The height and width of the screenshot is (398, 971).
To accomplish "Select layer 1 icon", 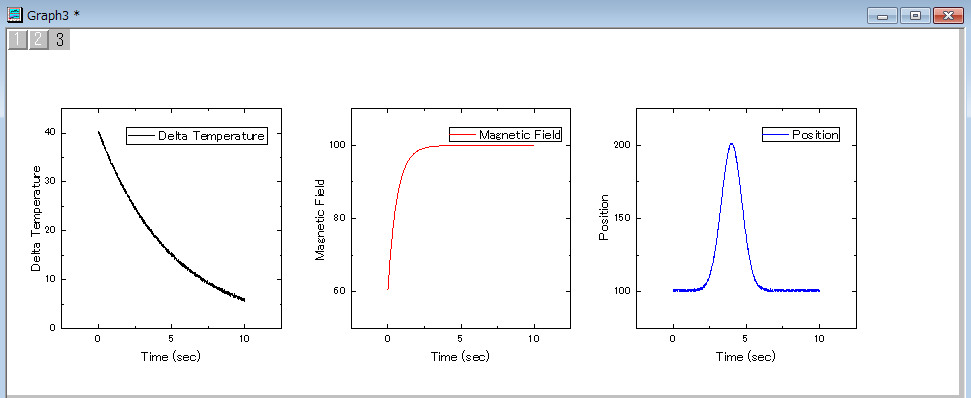I will click(x=18, y=40).
